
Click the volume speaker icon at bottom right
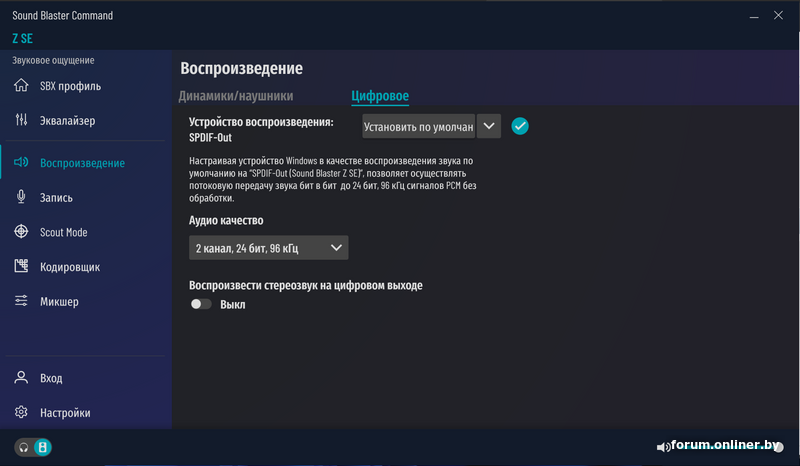(663, 448)
